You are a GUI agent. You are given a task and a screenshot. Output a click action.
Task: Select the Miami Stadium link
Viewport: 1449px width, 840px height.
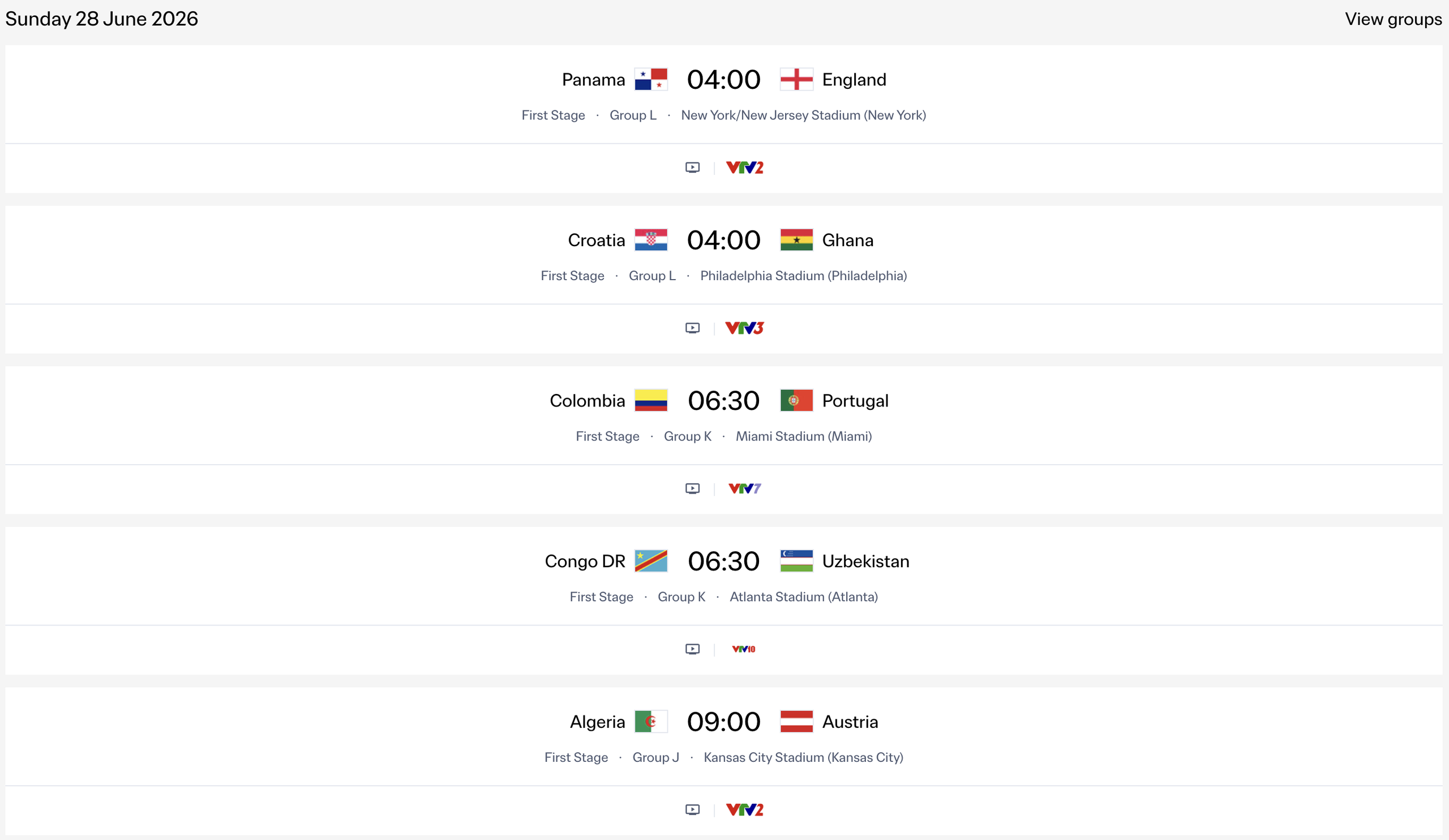(x=803, y=436)
